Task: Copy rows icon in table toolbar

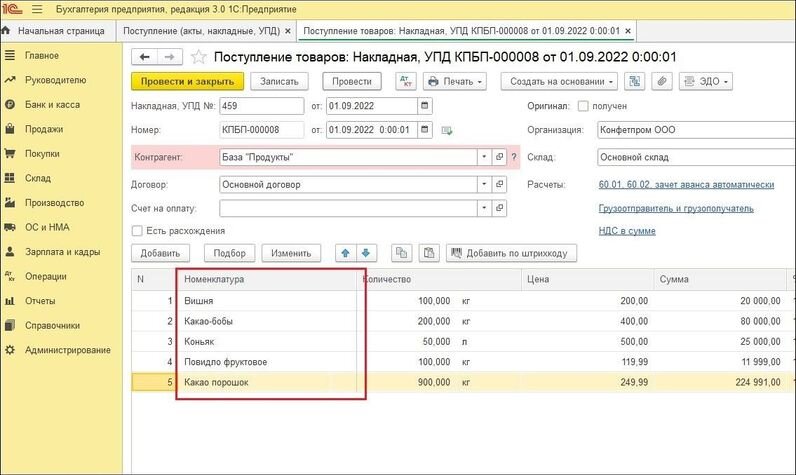Action: (x=402, y=253)
